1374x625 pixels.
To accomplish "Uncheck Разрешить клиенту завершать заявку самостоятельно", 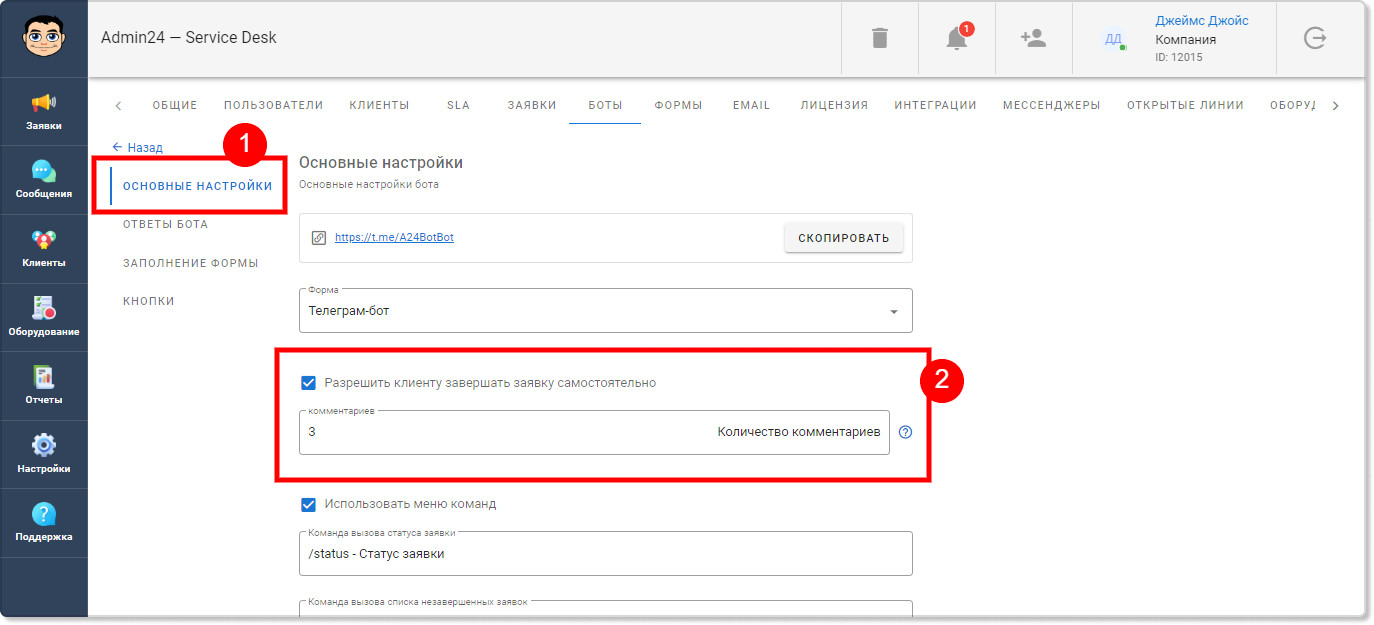I will click(x=309, y=383).
